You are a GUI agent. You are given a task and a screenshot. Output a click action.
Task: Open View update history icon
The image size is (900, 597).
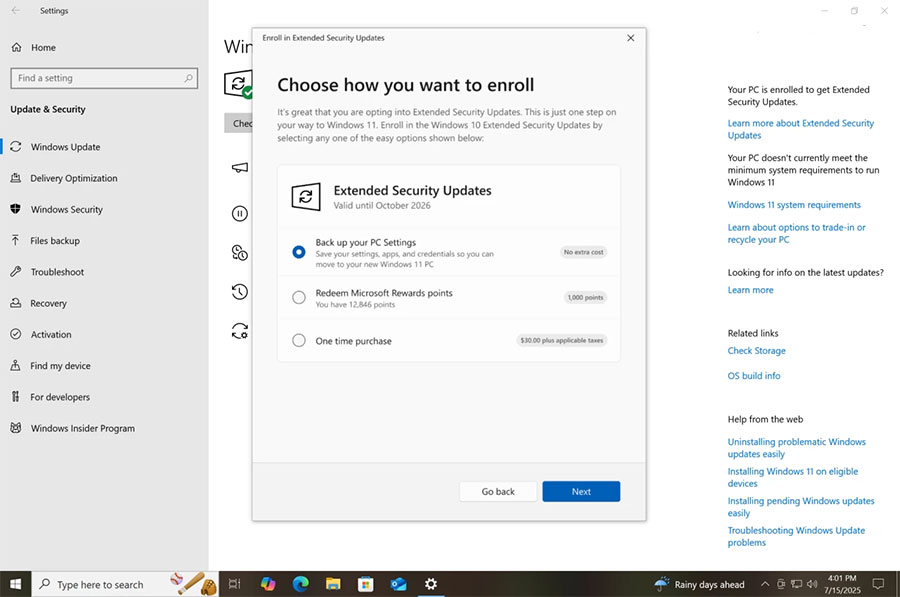[238, 291]
